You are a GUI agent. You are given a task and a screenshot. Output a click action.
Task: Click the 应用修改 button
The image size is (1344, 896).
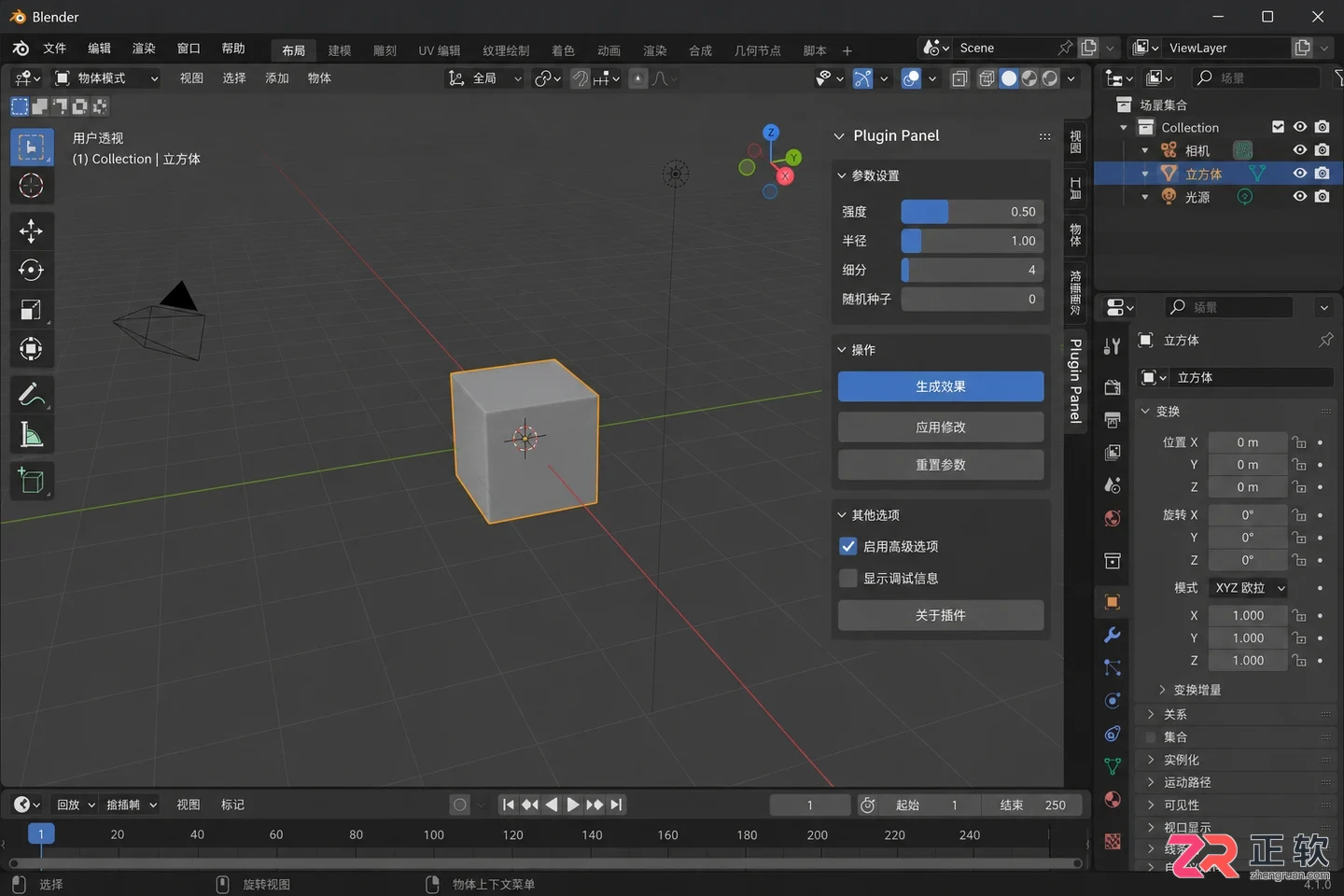(941, 427)
